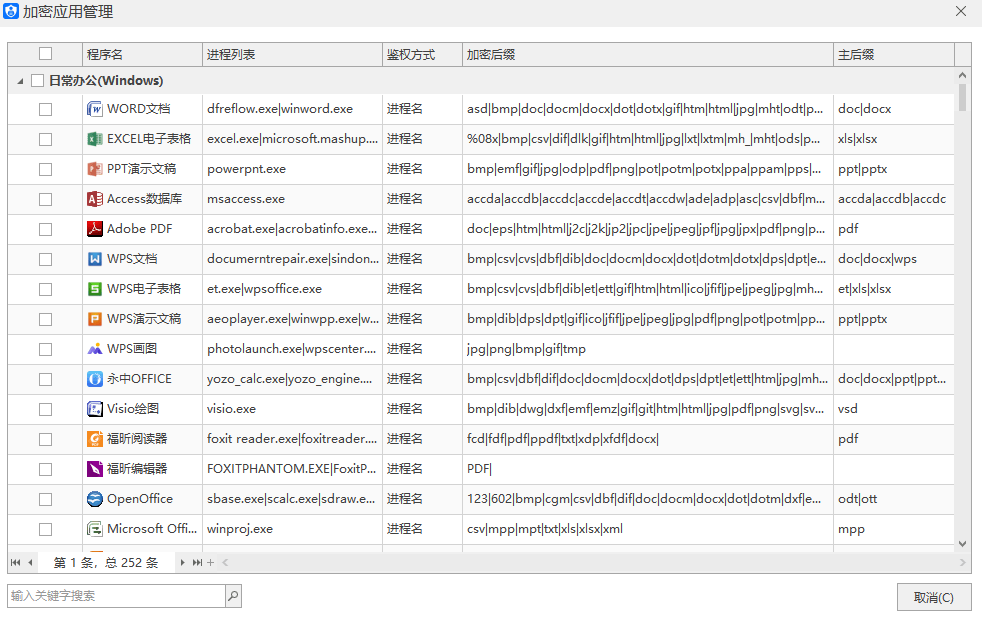Click the WORD文档 application icon

[x=95, y=108]
